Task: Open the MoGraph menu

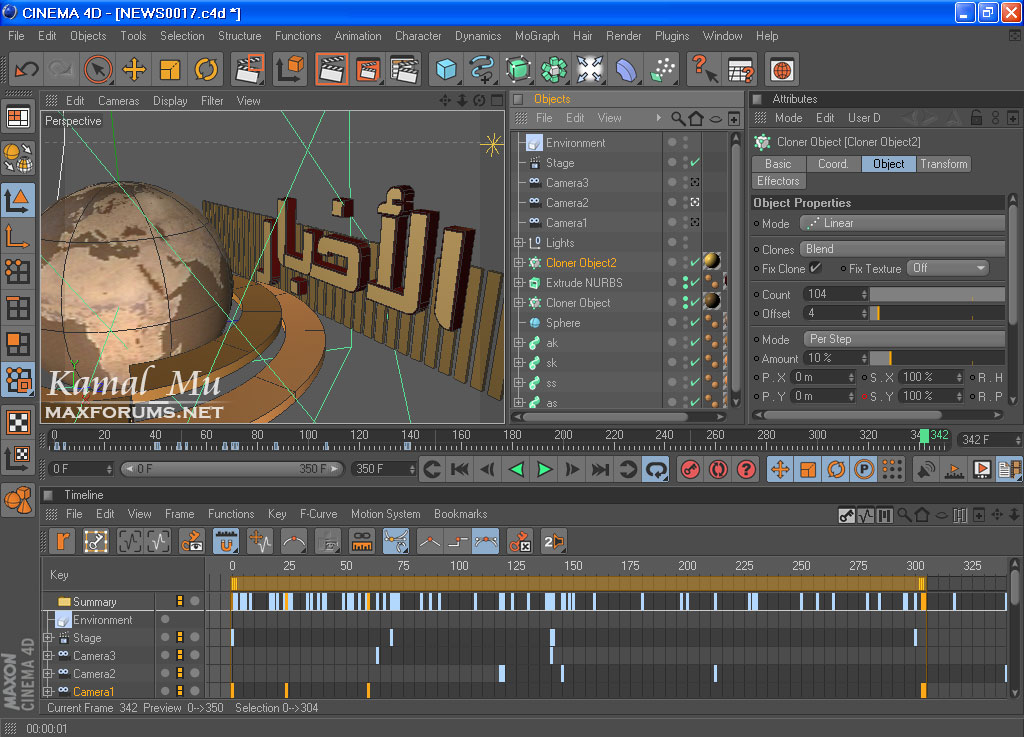Action: point(537,36)
